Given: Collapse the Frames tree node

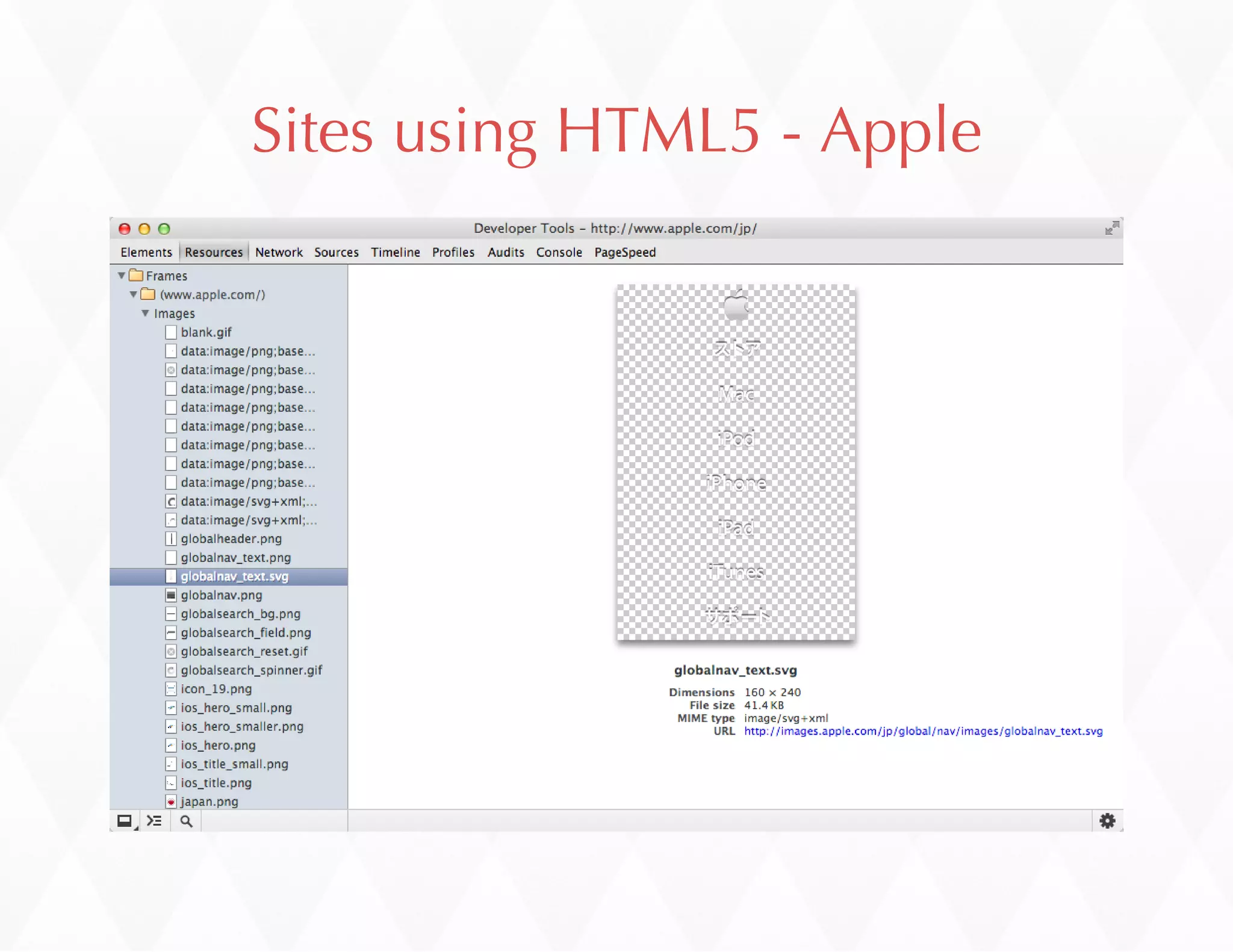Looking at the screenshot, I should (122, 276).
